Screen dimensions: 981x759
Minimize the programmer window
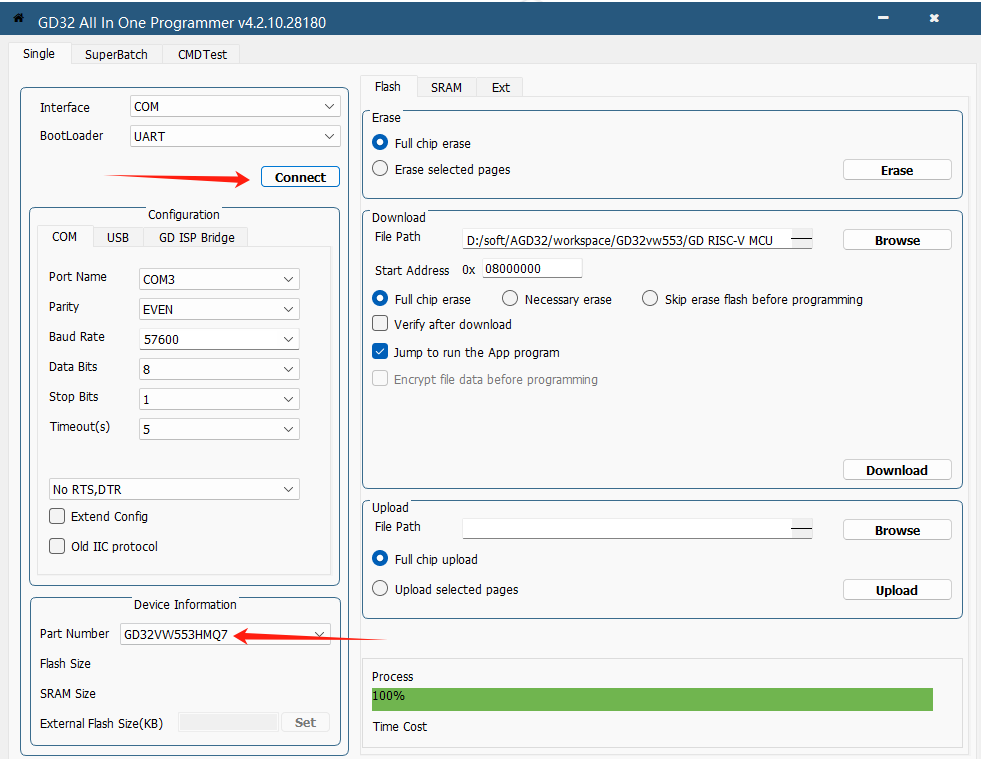click(882, 18)
